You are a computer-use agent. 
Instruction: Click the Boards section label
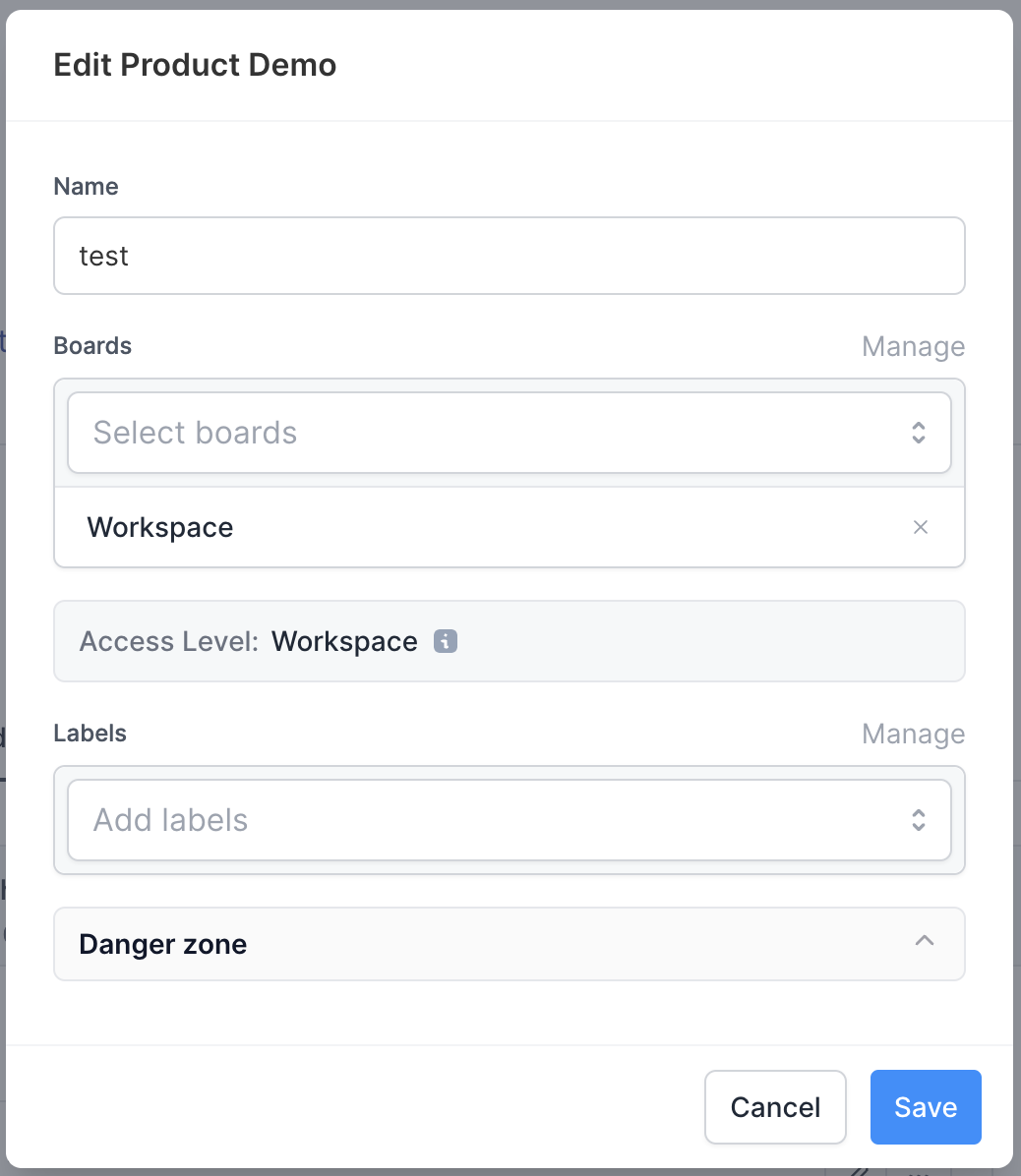(93, 346)
